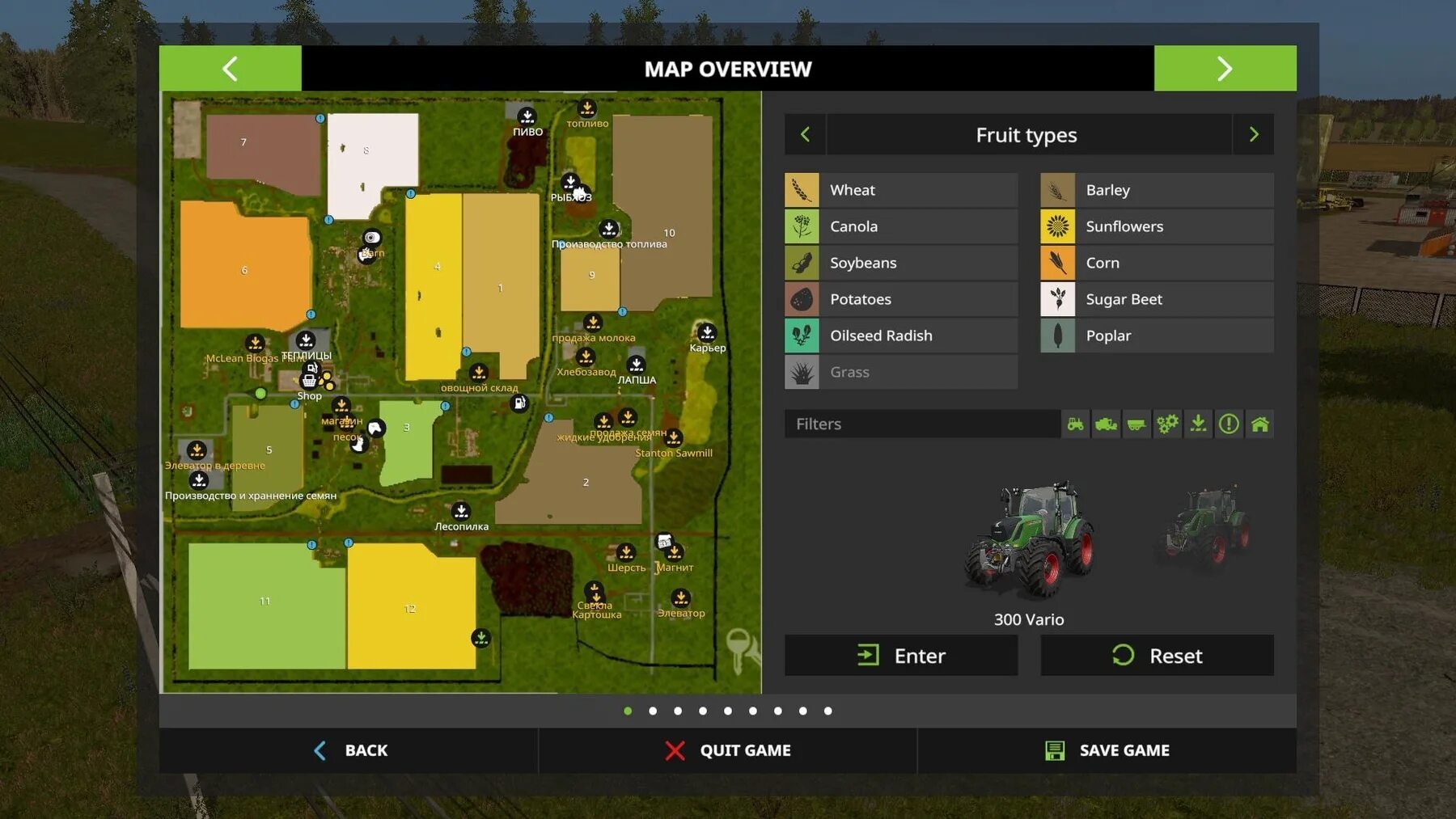Click the Corn crop icon
The image size is (1456, 819).
coord(1057,263)
